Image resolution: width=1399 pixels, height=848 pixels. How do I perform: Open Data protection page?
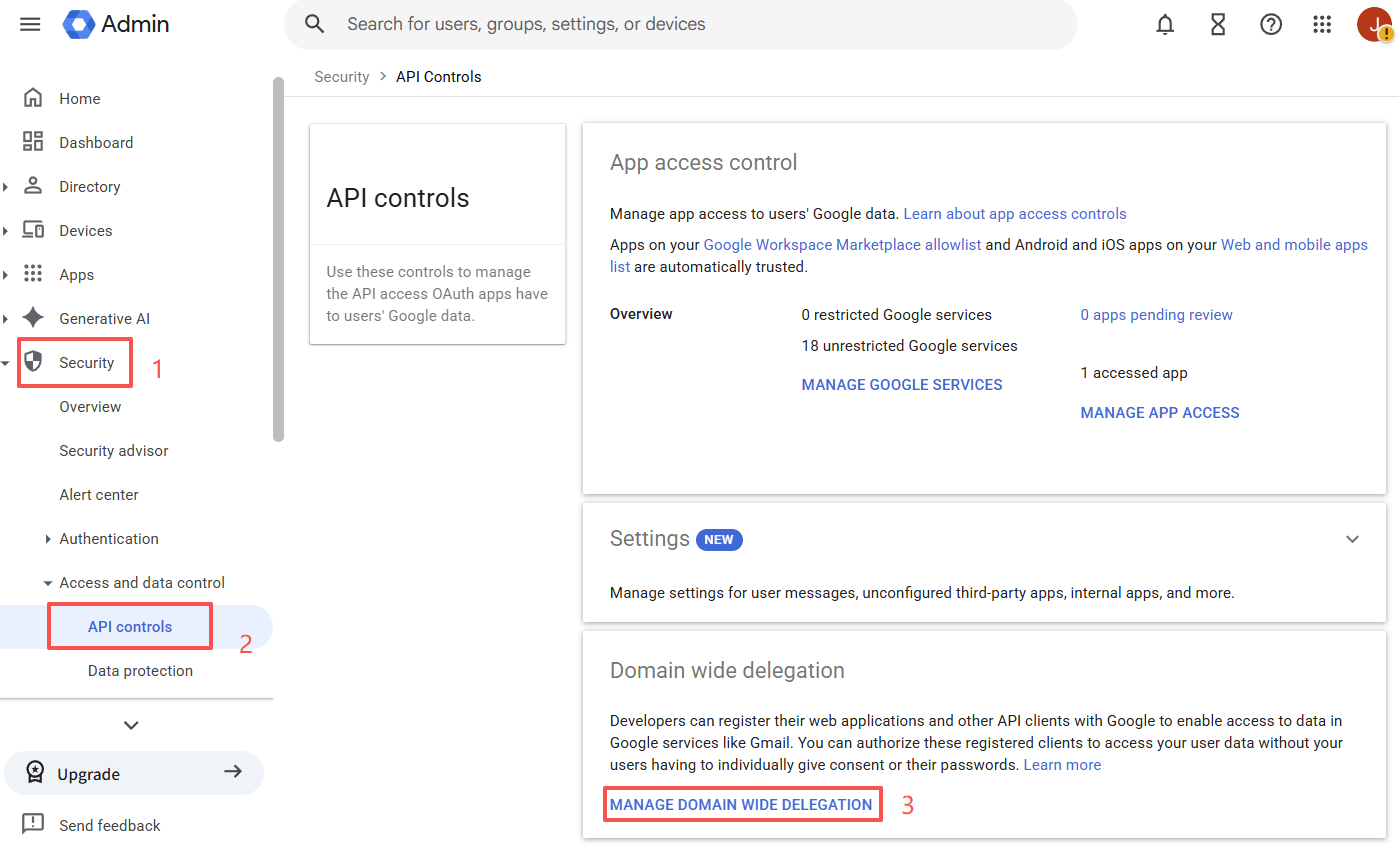140,670
